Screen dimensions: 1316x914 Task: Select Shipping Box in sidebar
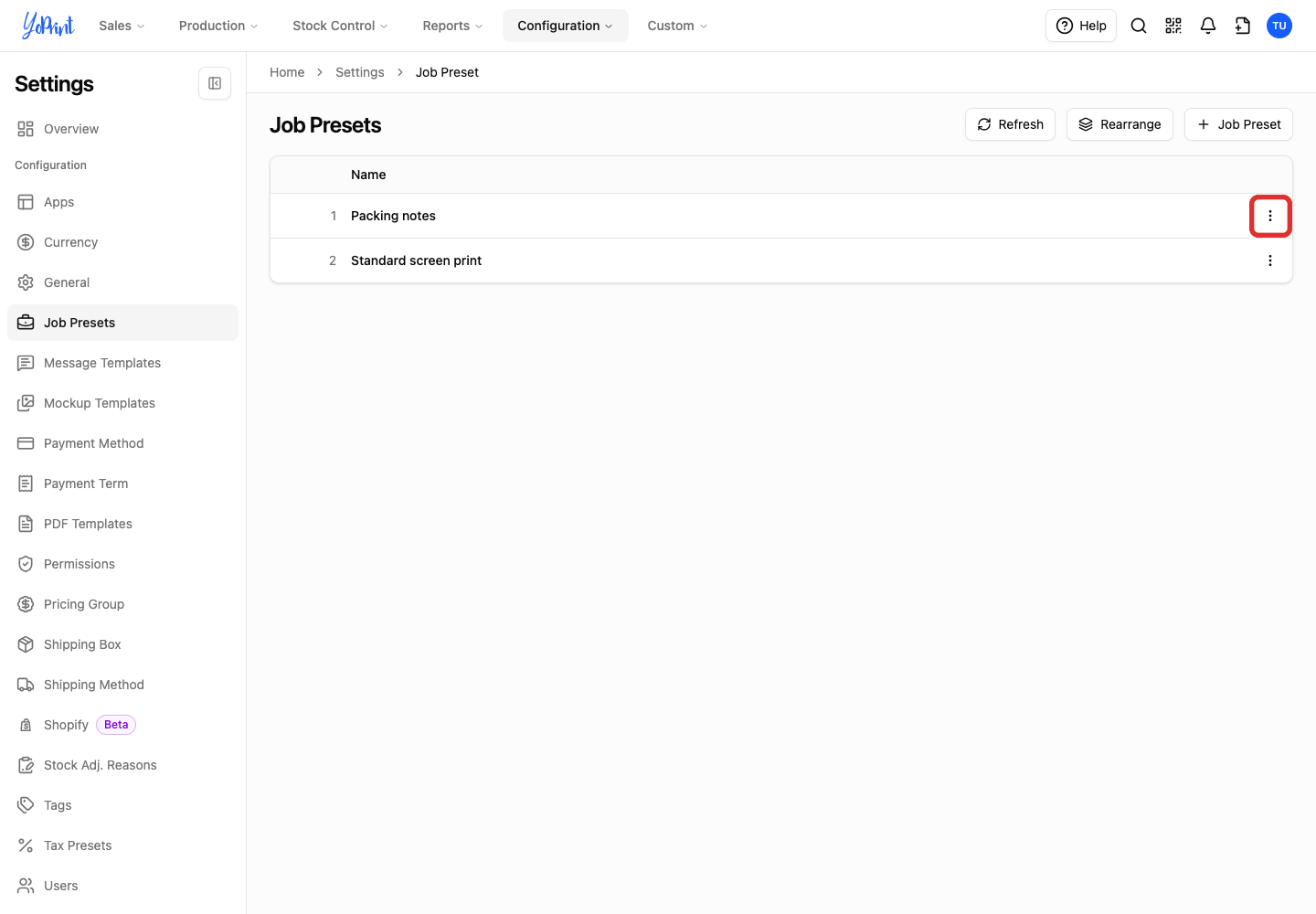(x=122, y=644)
